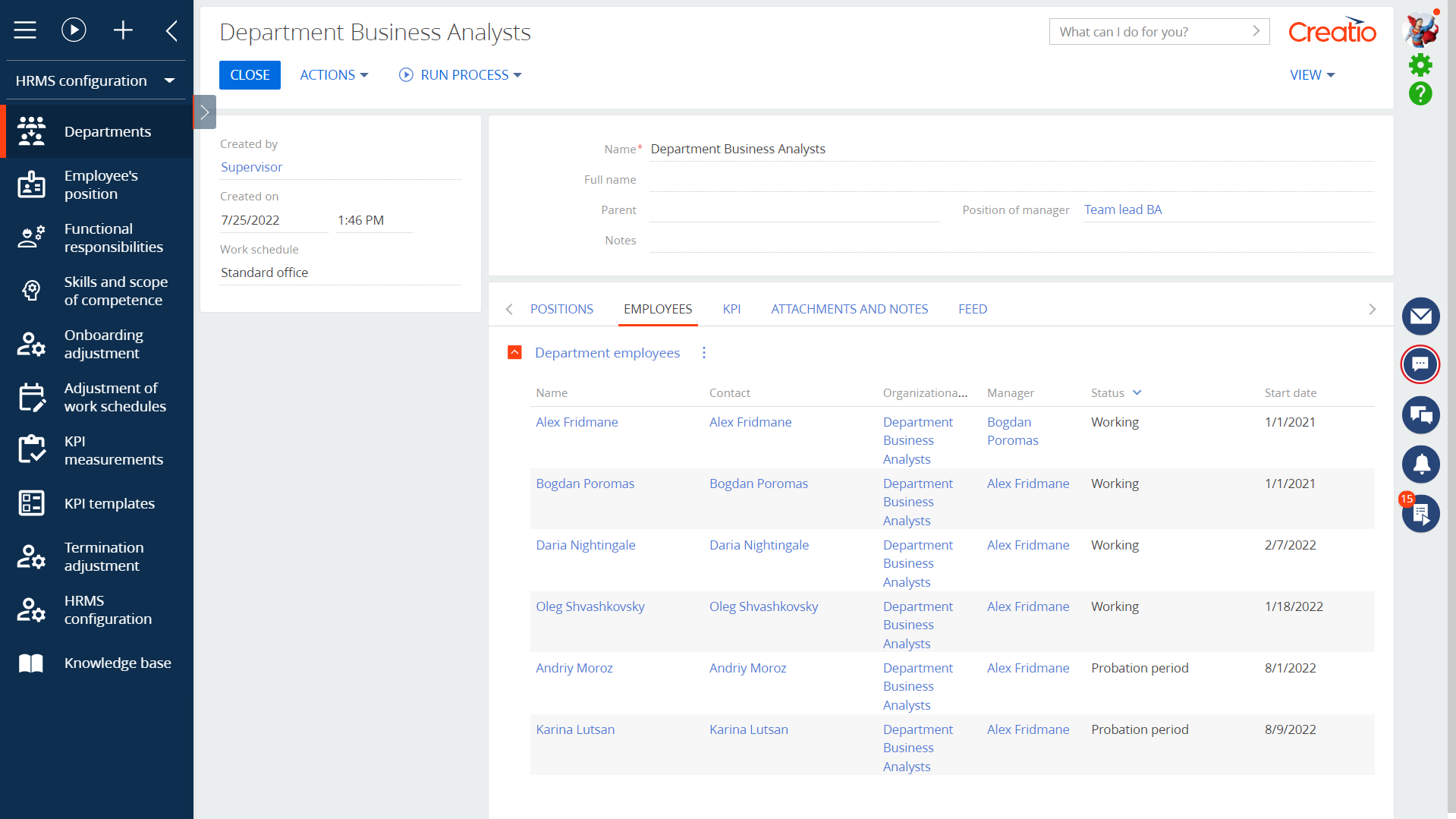Collapse the Department employees group header arrow

tap(515, 352)
